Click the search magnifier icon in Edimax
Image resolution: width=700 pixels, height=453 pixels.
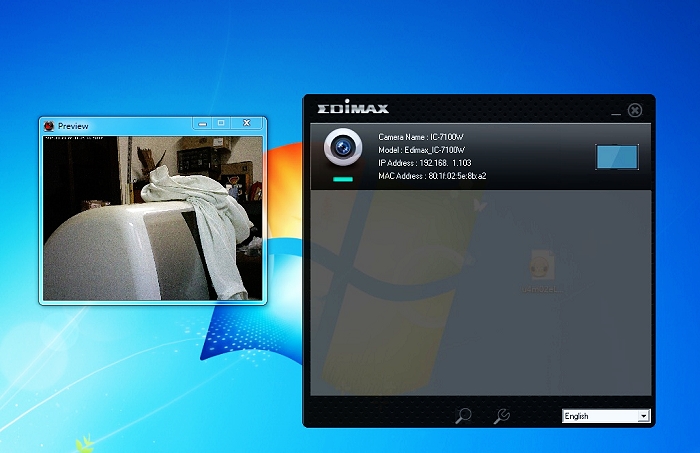point(463,416)
